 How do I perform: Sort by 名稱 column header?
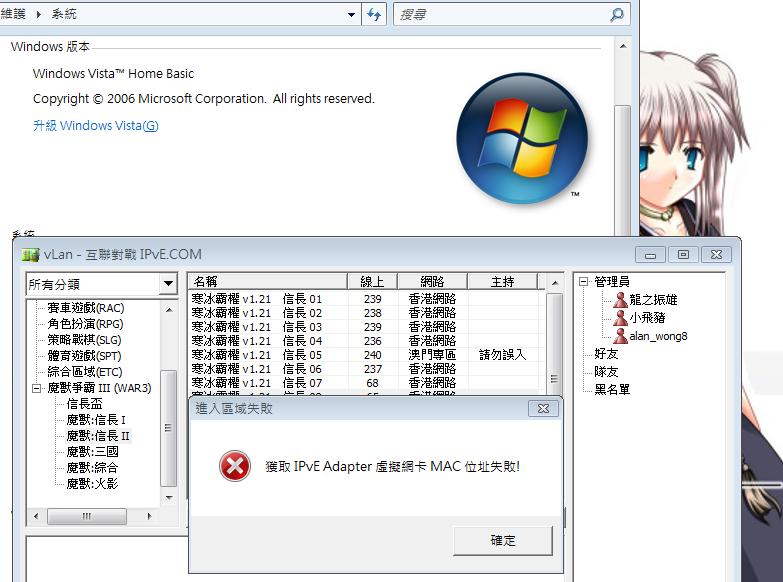(x=267, y=282)
